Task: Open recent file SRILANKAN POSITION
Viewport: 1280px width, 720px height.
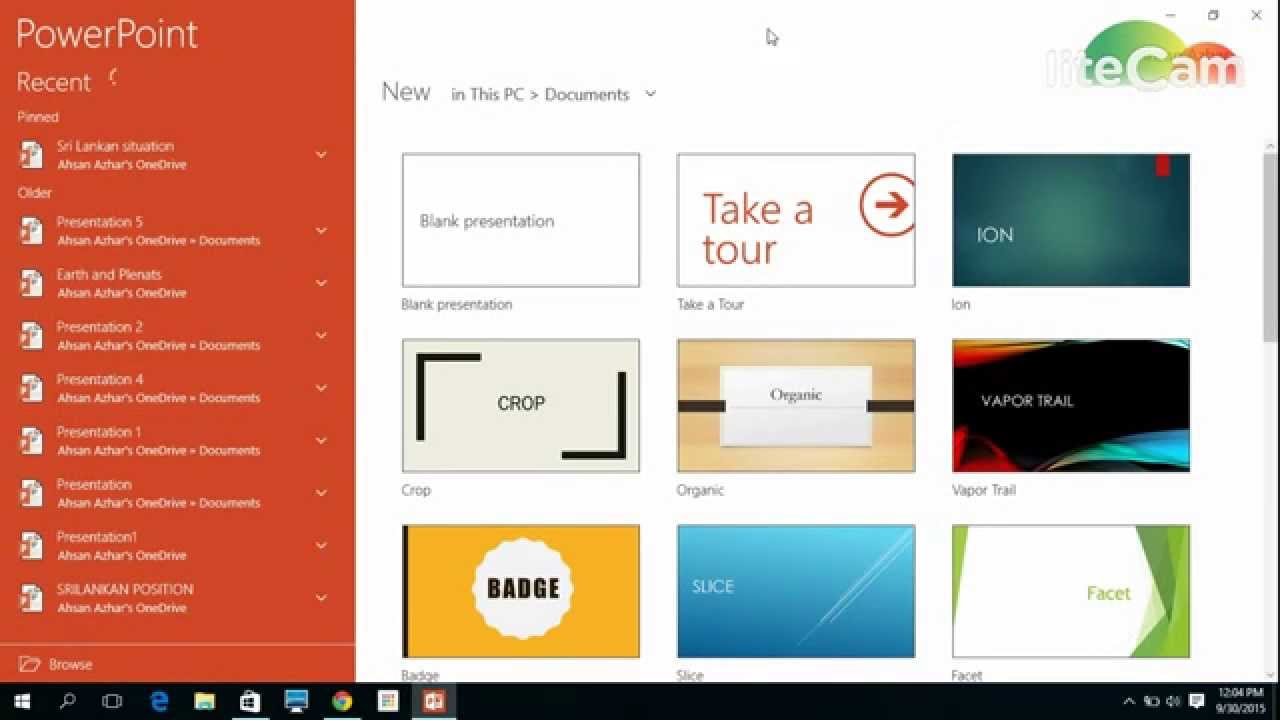Action: [x=177, y=598]
